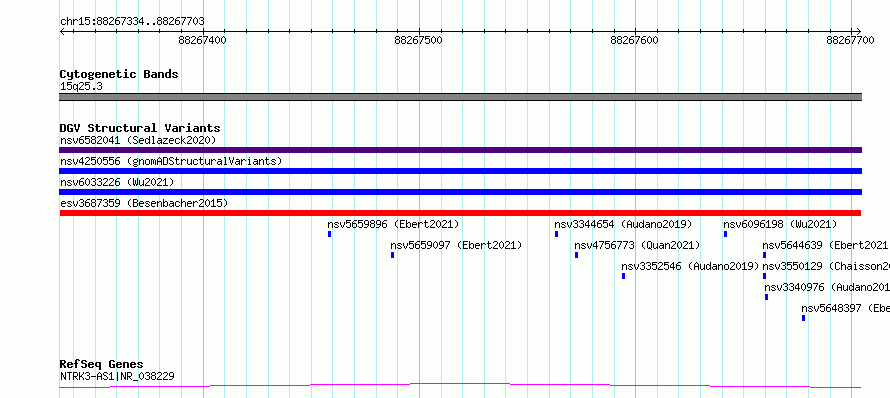The width and height of the screenshot is (890, 398).
Task: Select the blue nsv4250556 gnomAD variant bar
Action: 460,171
